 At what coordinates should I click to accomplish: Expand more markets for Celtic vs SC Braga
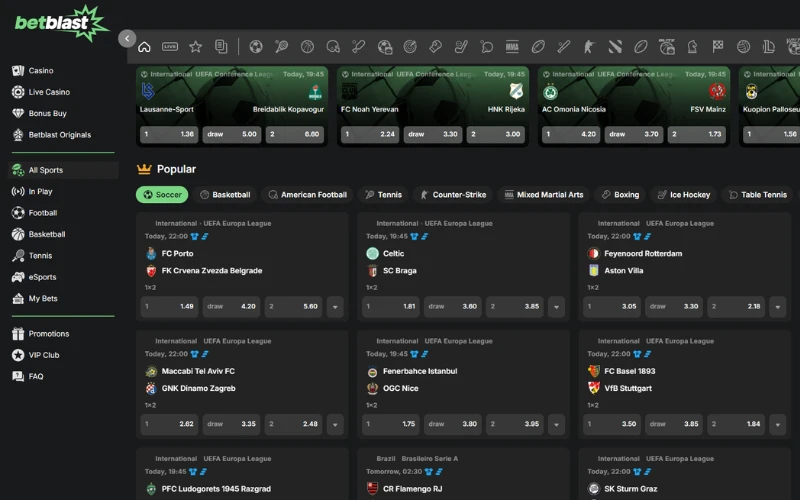click(x=556, y=307)
